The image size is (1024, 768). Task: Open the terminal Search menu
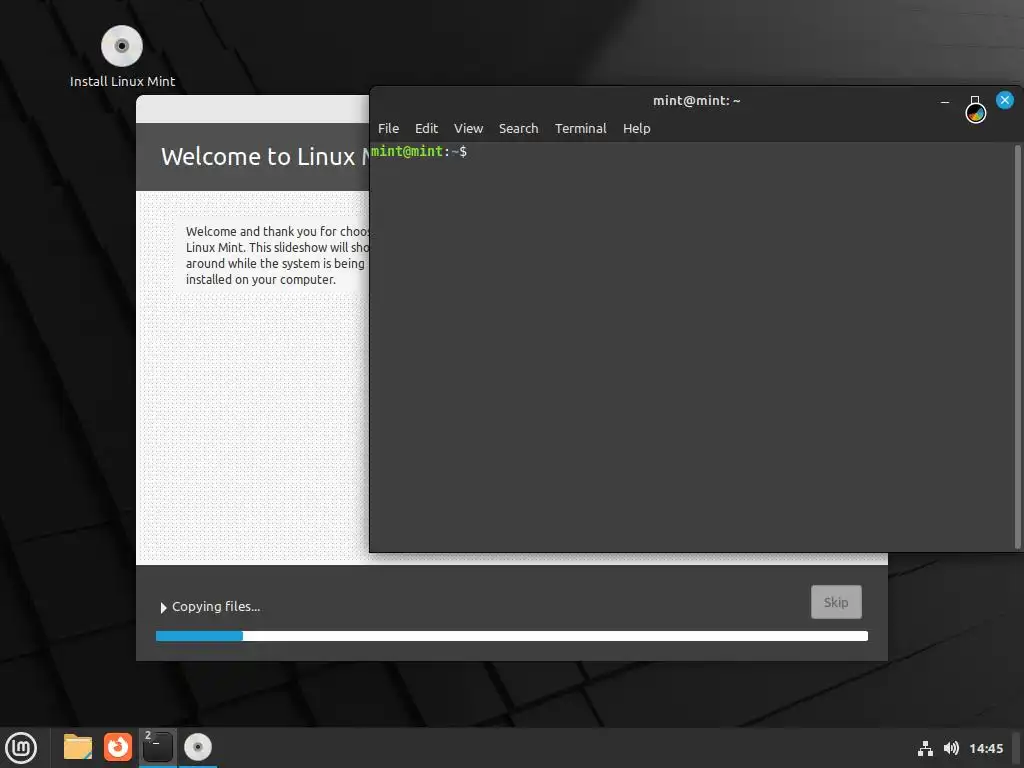pos(519,129)
